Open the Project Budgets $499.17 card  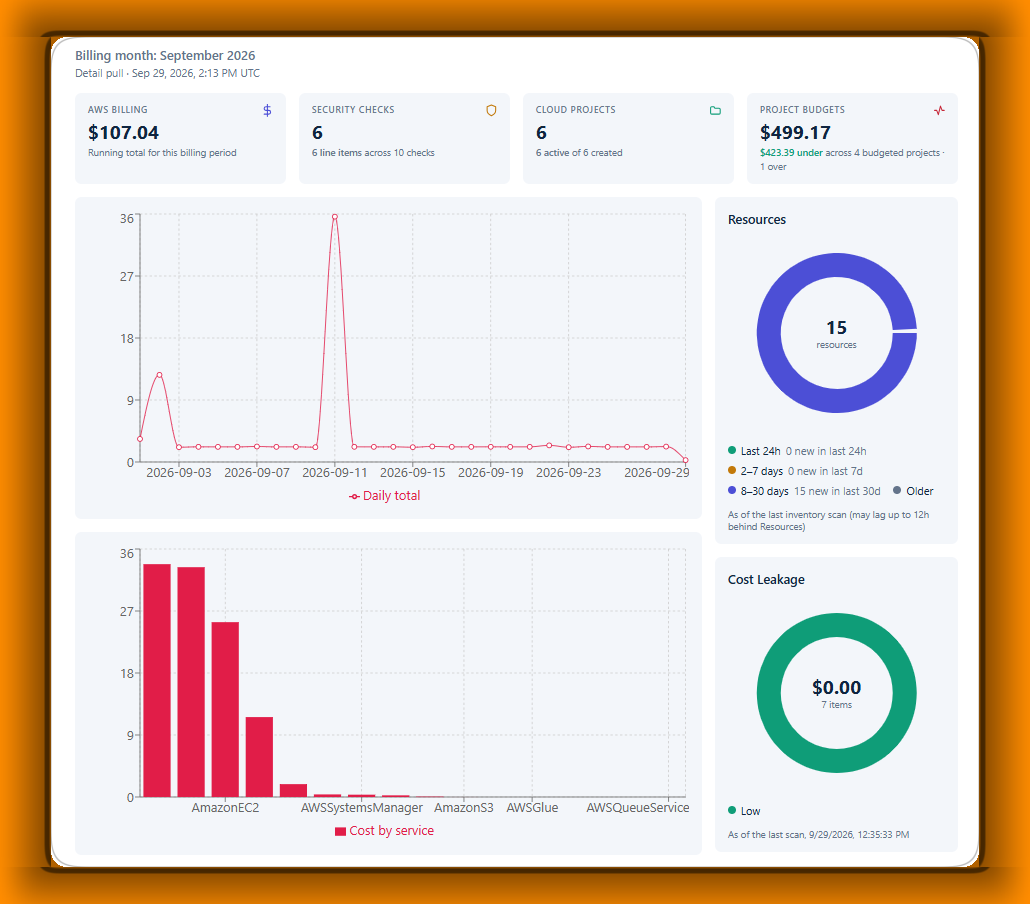(852, 139)
